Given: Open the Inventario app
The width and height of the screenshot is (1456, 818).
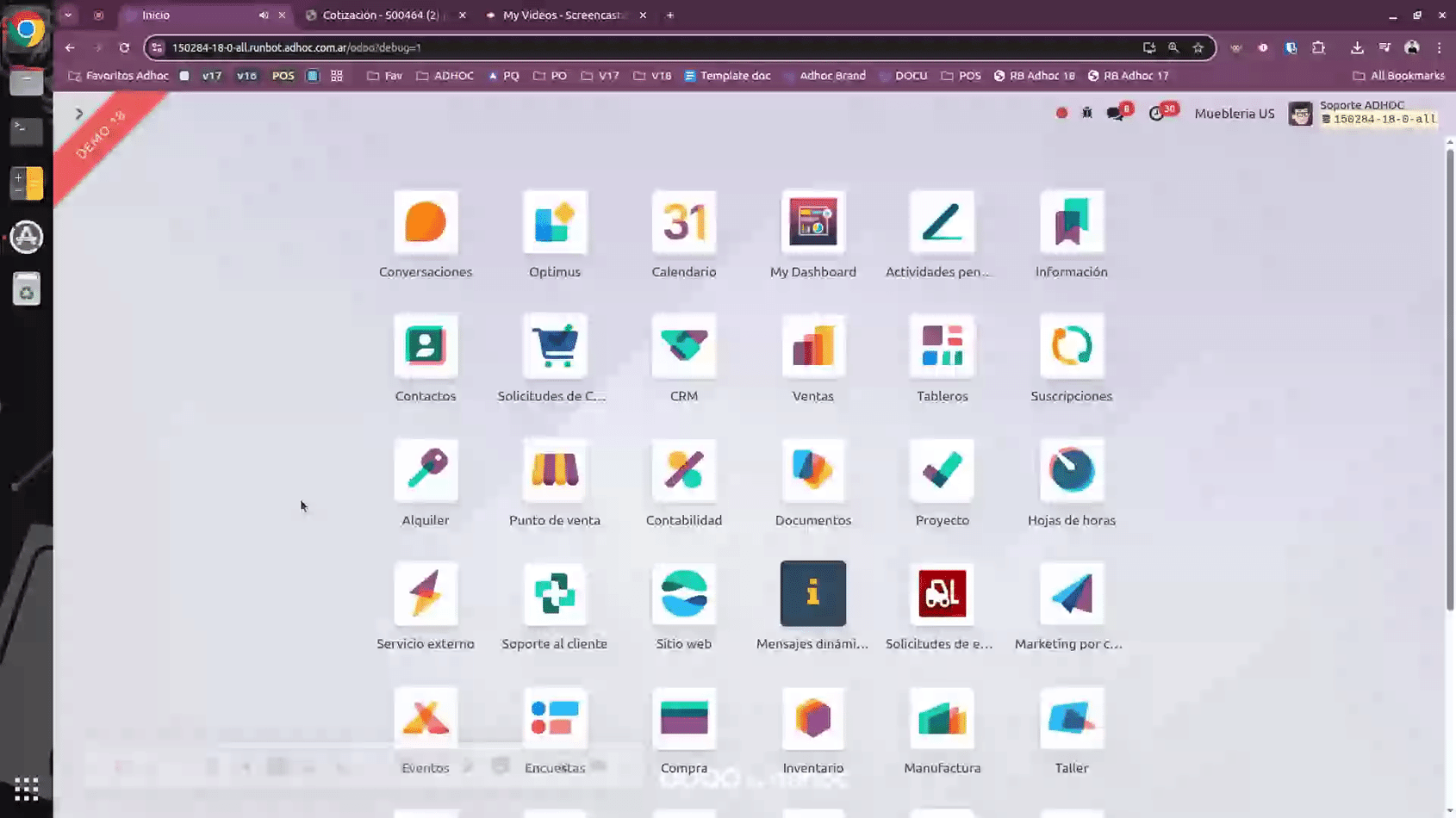Looking at the screenshot, I should (x=812, y=719).
